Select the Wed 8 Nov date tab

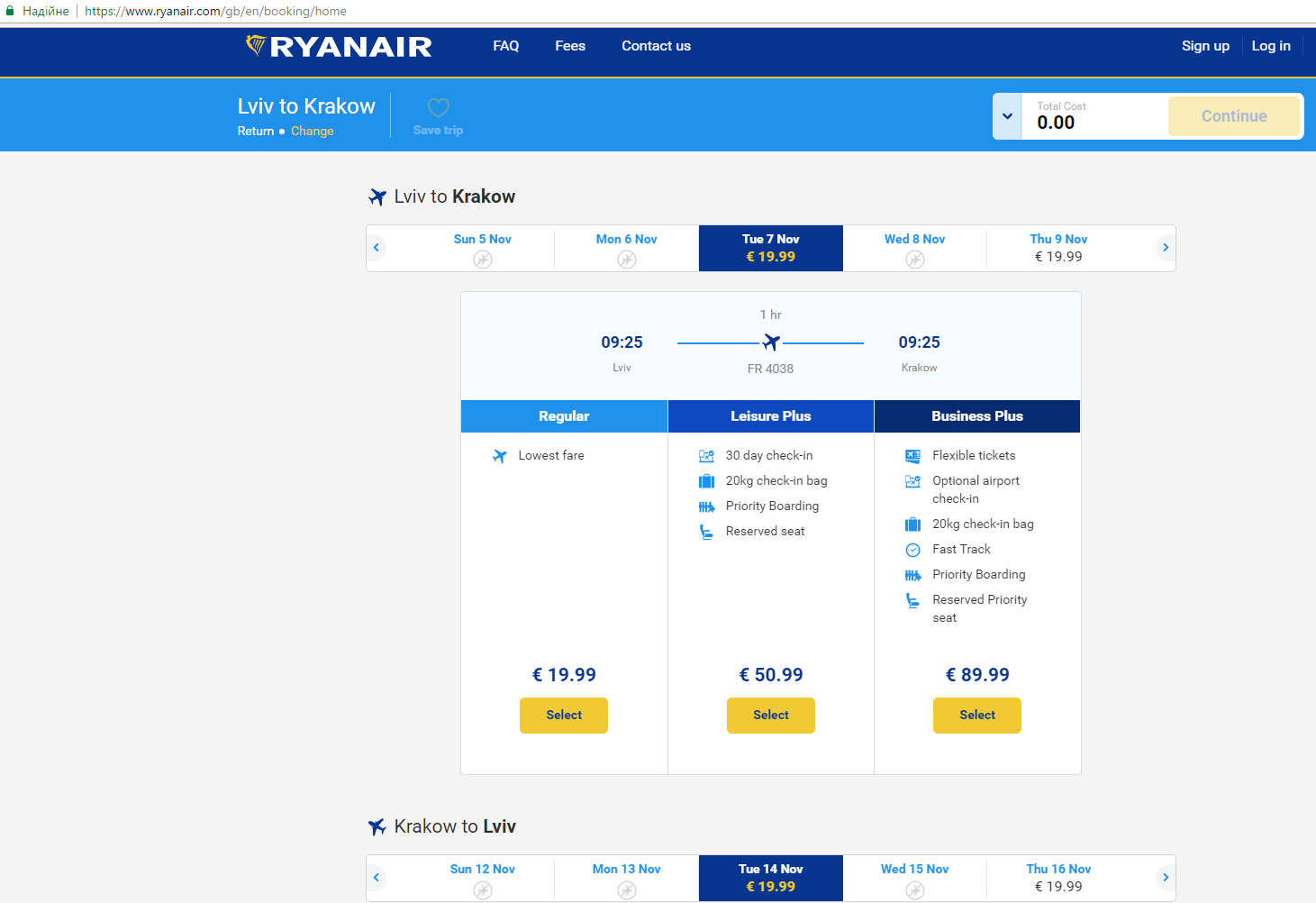[x=915, y=248]
